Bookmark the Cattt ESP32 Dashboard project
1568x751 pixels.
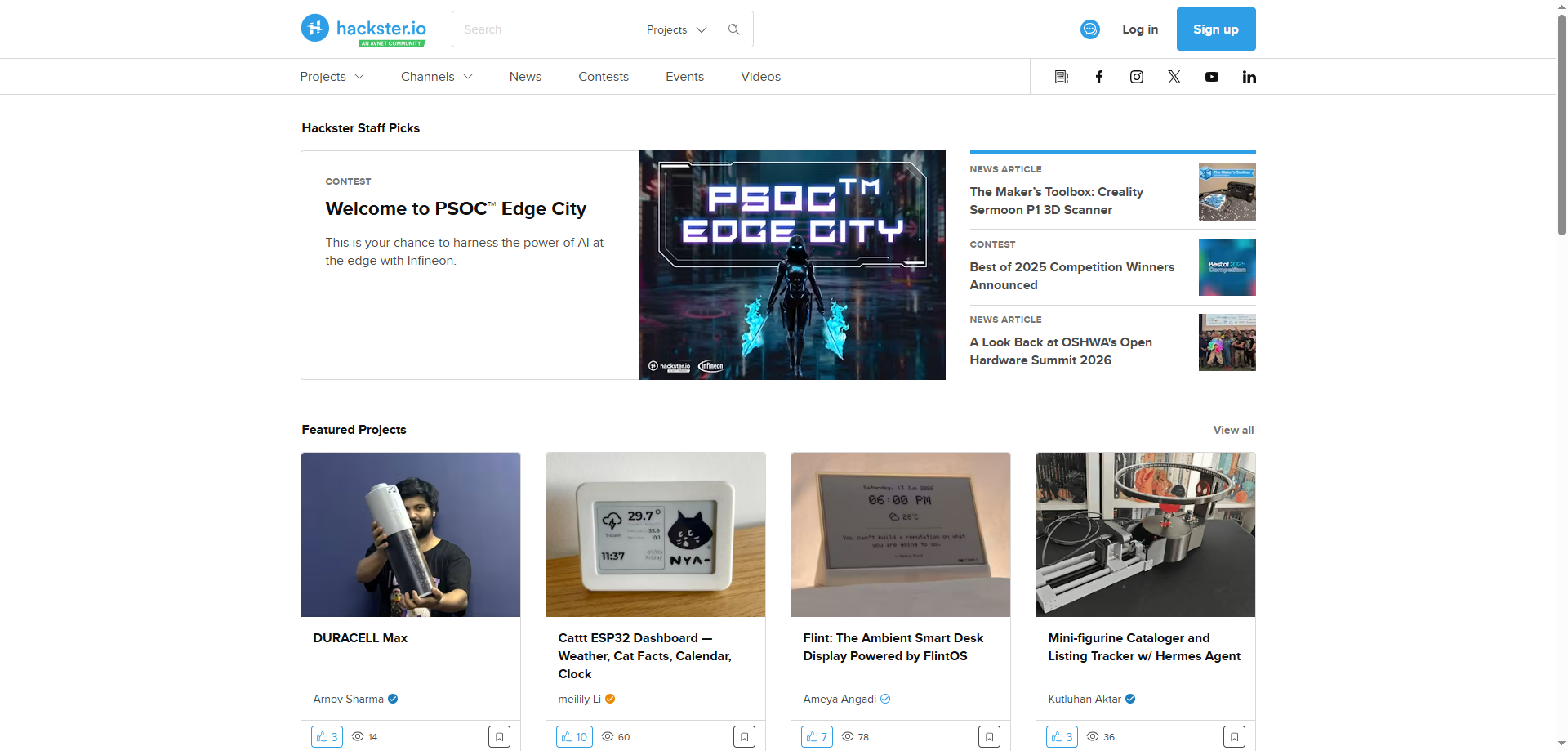744,736
